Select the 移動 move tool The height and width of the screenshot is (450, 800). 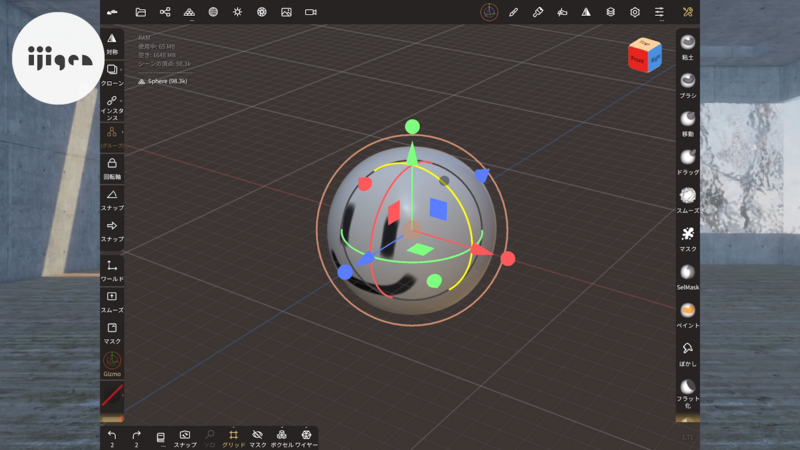point(688,123)
